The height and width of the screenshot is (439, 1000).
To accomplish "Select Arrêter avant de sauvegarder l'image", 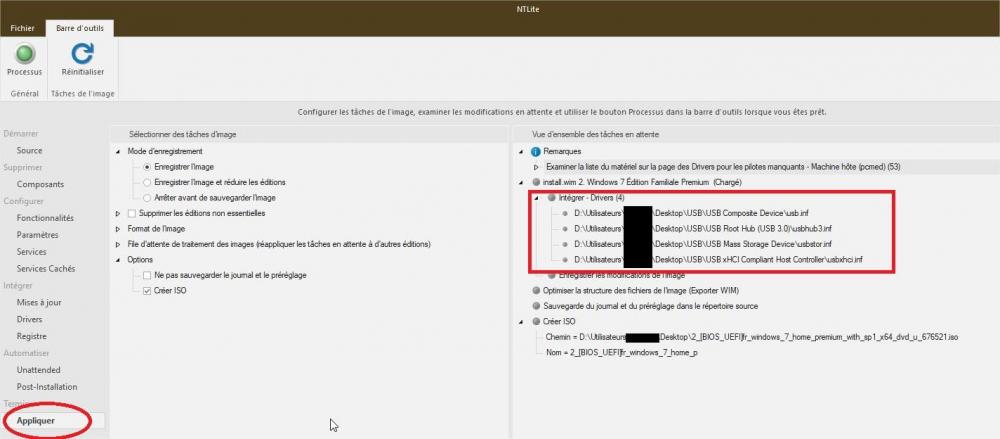I will (148, 198).
